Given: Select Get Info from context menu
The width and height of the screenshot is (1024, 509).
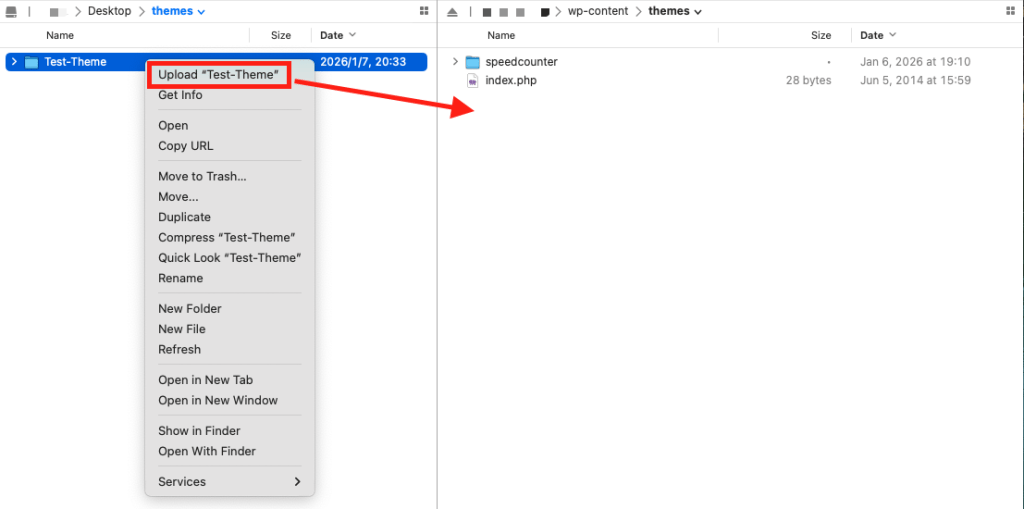Looking at the screenshot, I should coord(180,95).
